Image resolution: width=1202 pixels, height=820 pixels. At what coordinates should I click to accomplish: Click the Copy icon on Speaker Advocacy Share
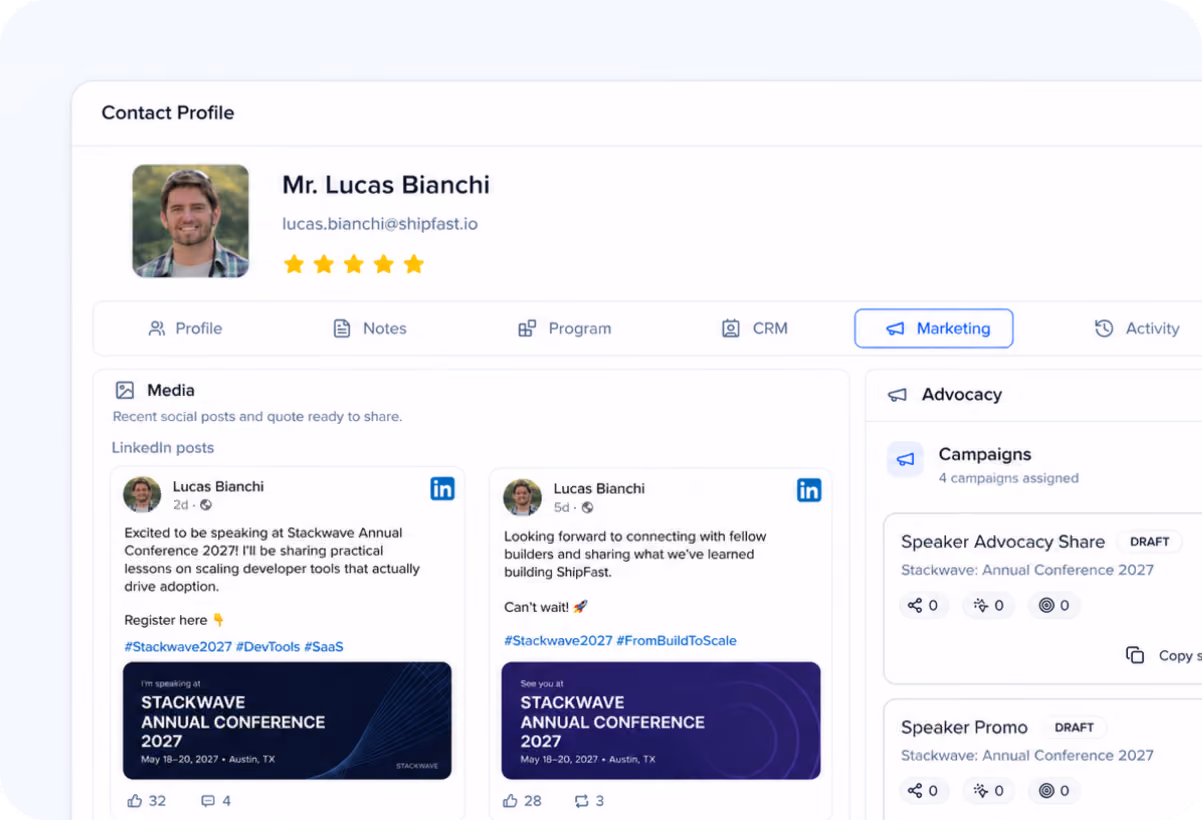point(1135,655)
